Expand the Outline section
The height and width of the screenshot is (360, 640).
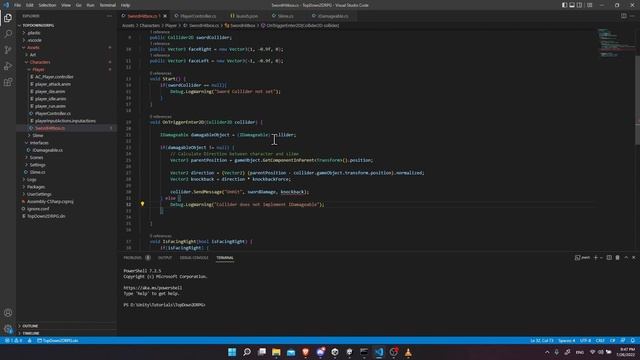tap(67, 326)
